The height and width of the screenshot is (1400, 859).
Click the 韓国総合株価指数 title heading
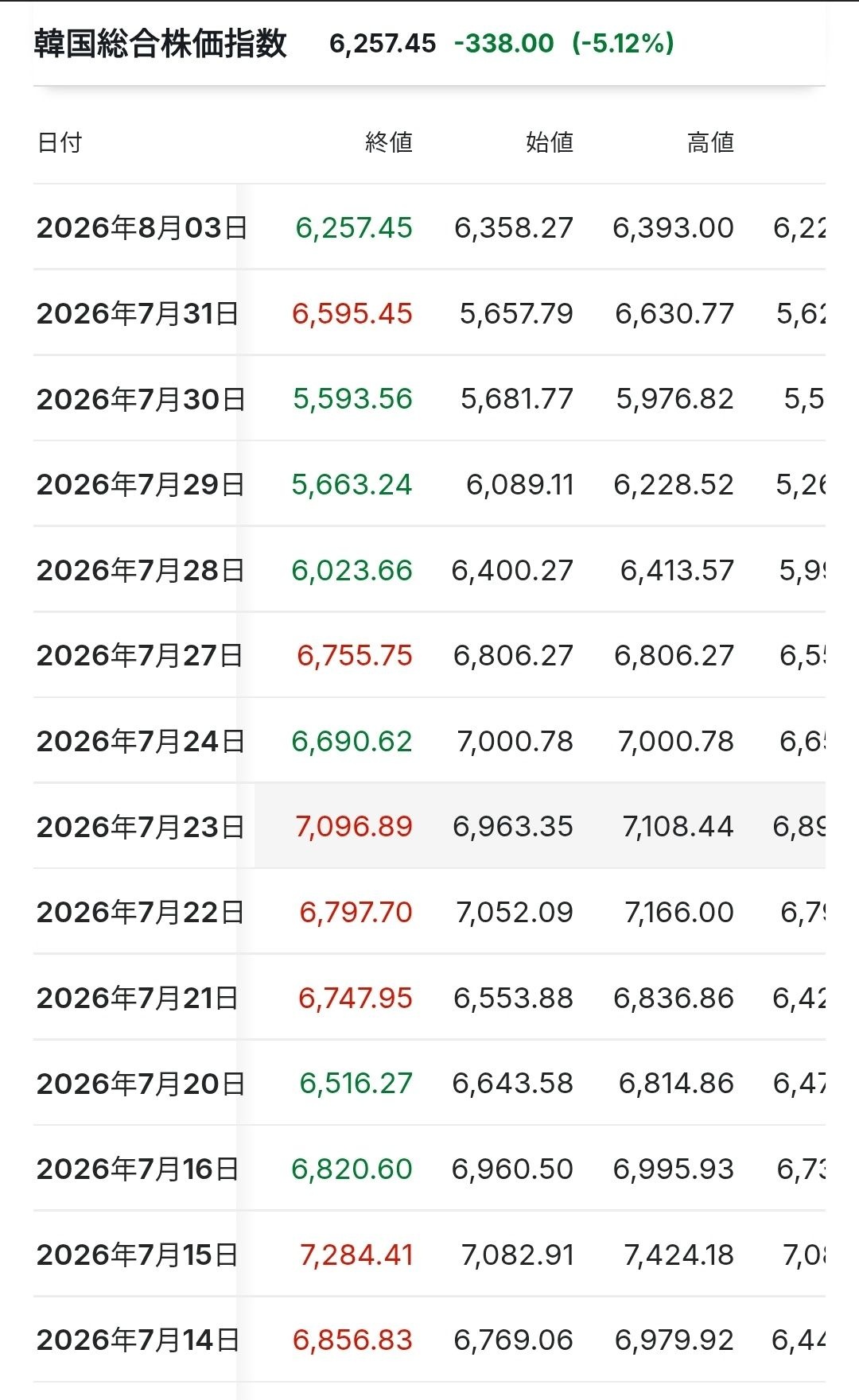point(160,43)
